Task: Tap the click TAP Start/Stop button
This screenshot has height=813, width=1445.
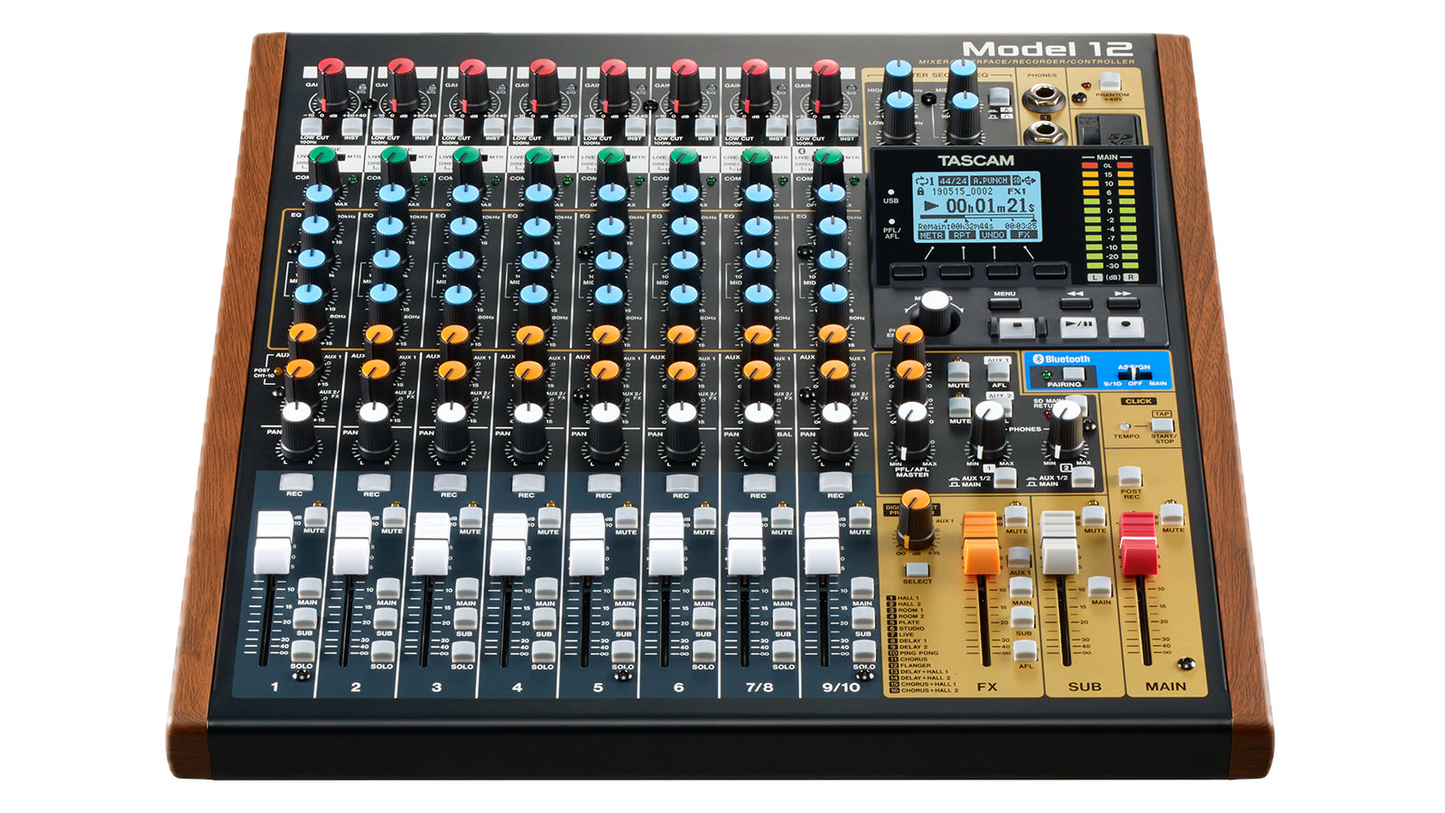Action: click(1162, 424)
